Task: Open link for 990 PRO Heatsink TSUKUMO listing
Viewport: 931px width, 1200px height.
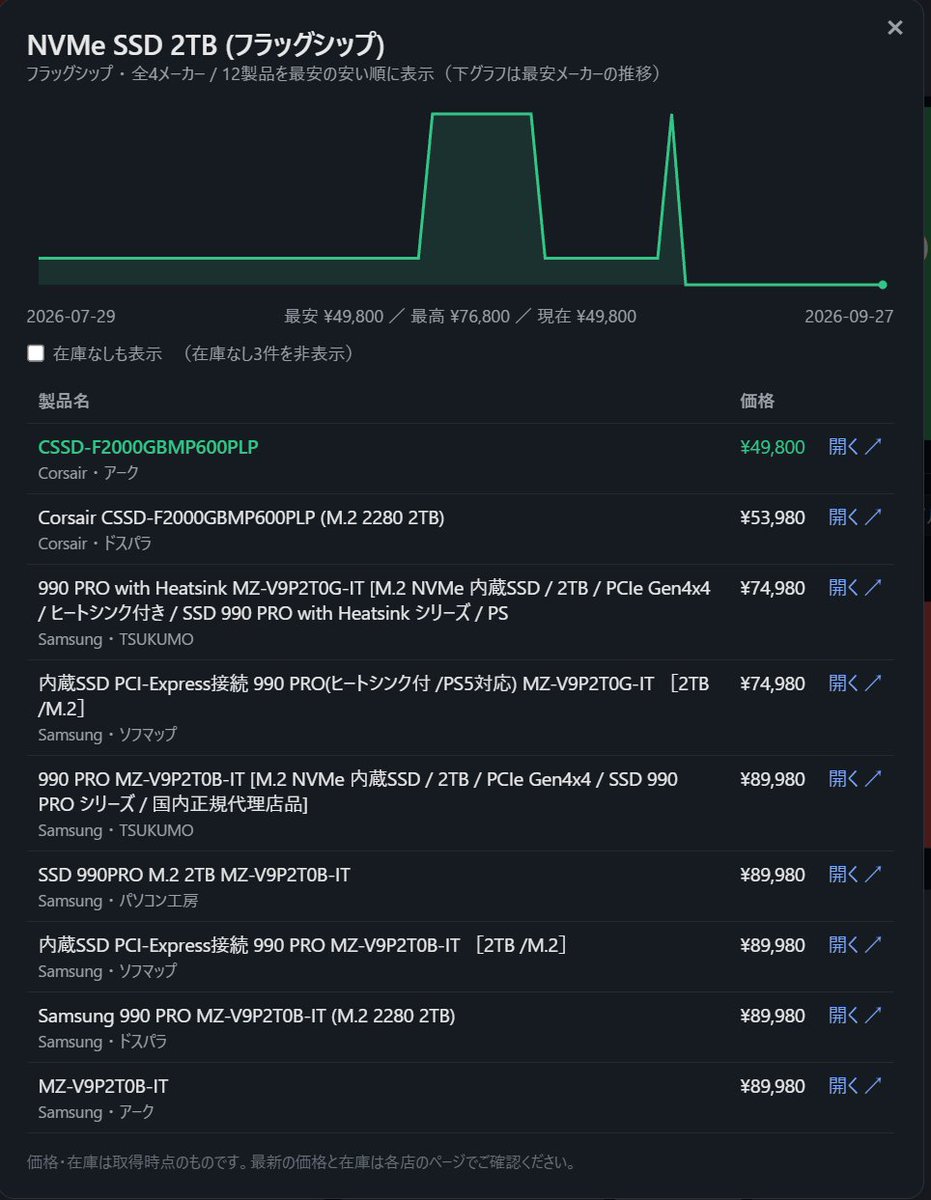Action: pyautogui.click(x=855, y=588)
